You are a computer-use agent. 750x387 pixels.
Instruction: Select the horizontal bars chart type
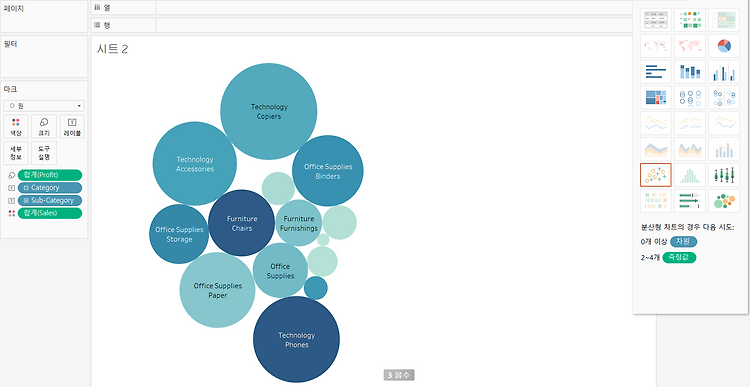tap(656, 72)
